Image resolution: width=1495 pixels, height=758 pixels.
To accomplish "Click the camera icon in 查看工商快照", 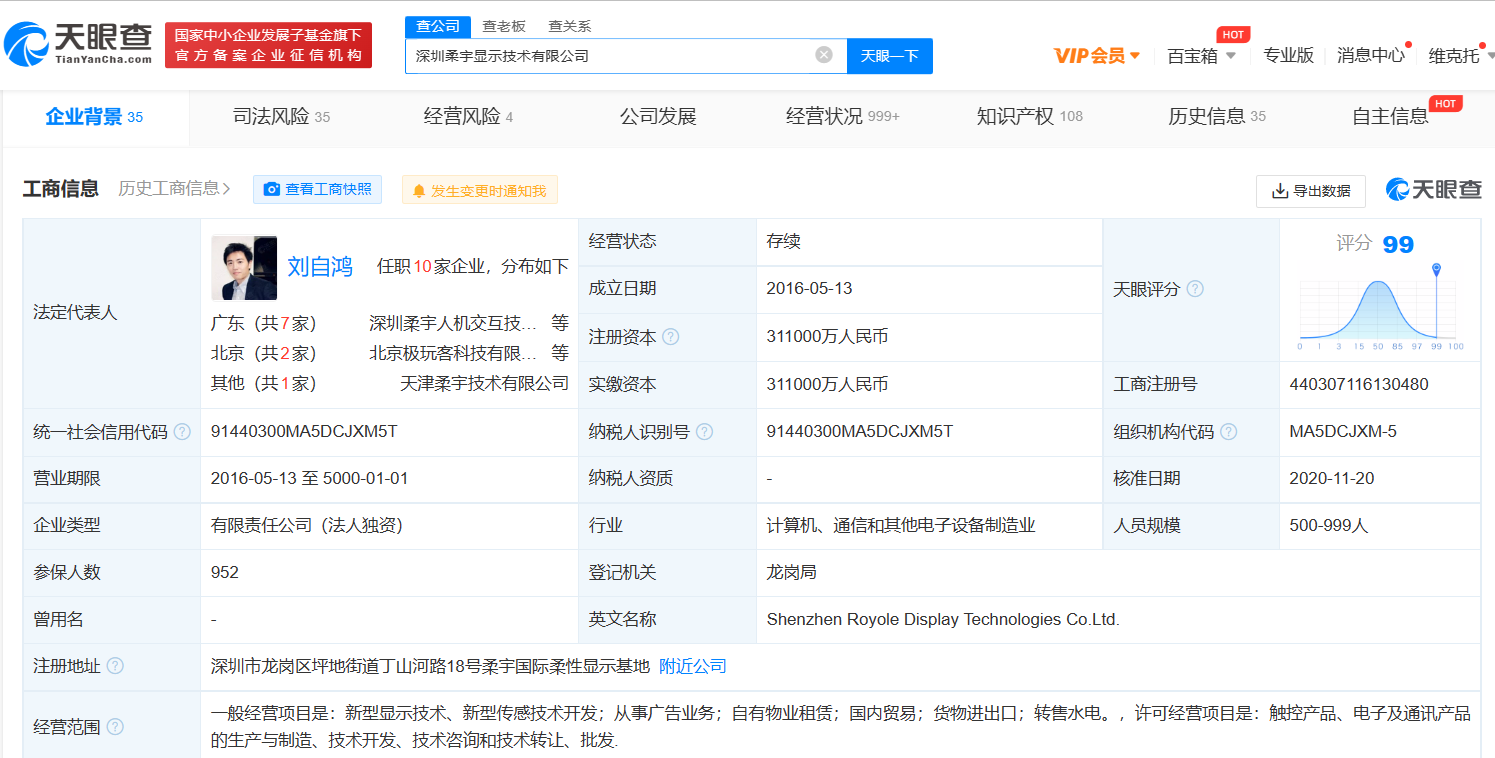I will [x=272, y=190].
